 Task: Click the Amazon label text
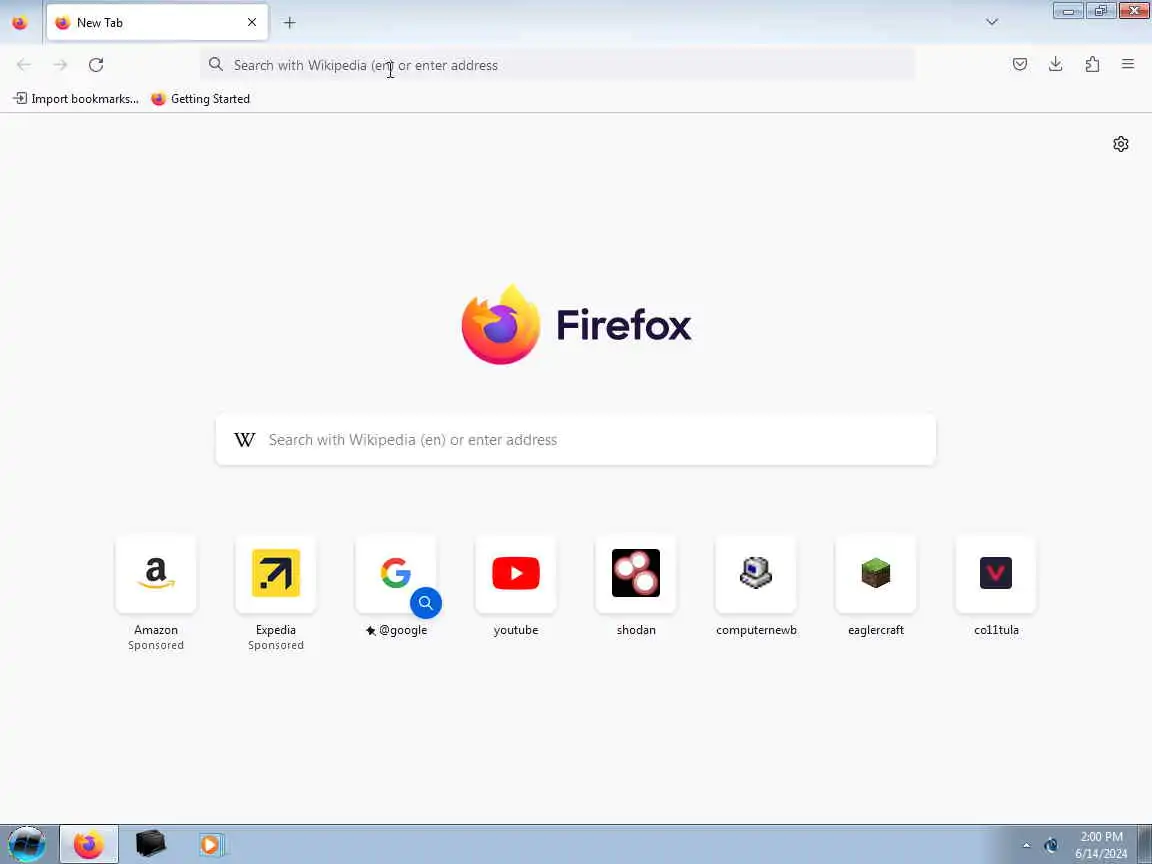(156, 630)
